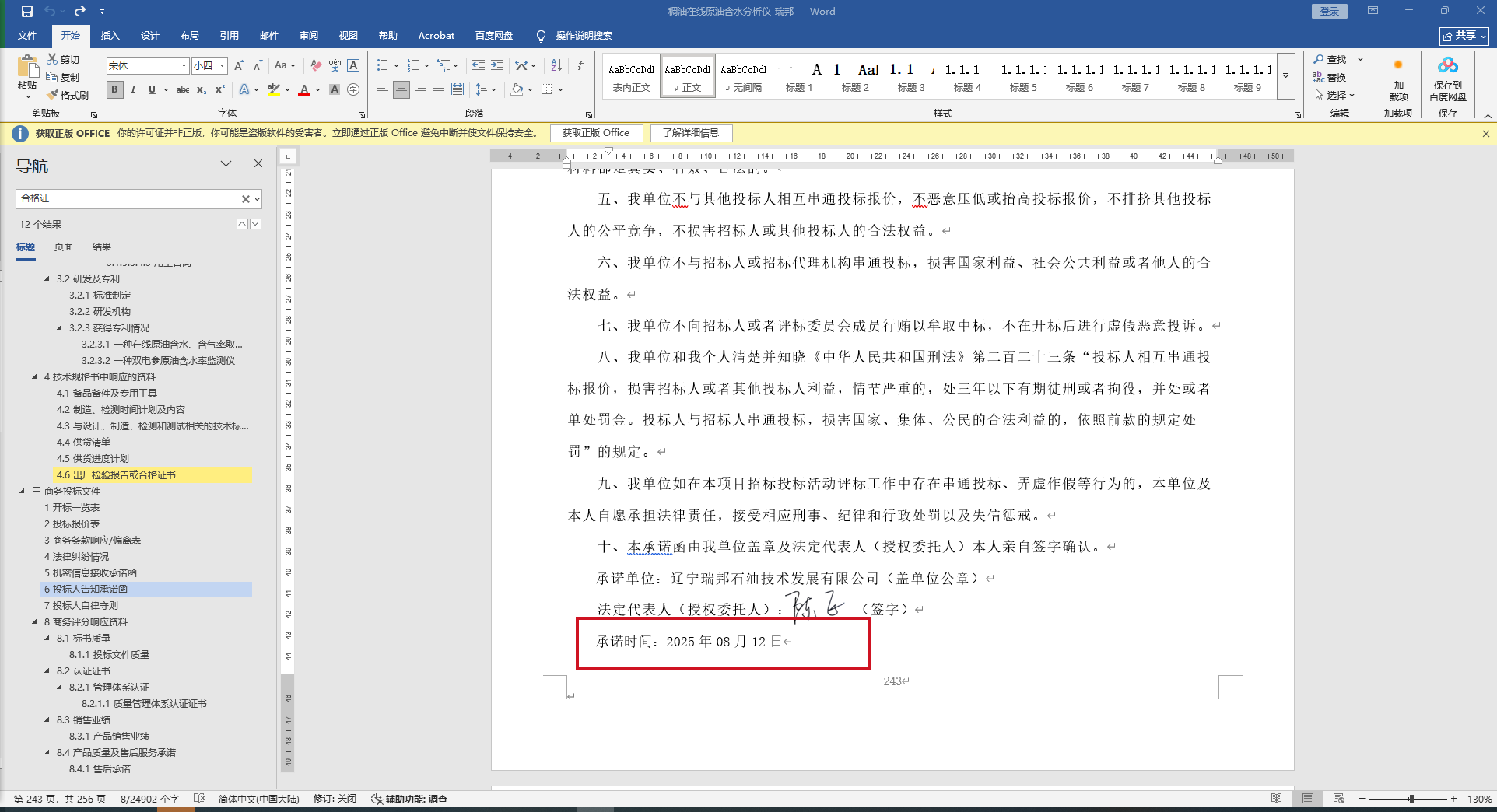
Task: Toggle Italic formatting
Action: (133, 89)
